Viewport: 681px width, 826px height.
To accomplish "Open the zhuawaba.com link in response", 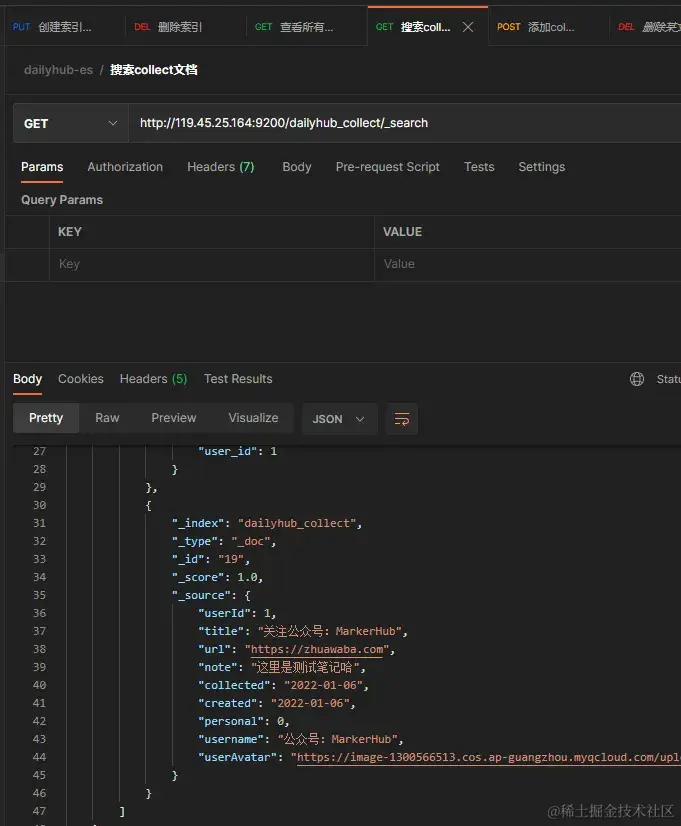I will (317, 649).
